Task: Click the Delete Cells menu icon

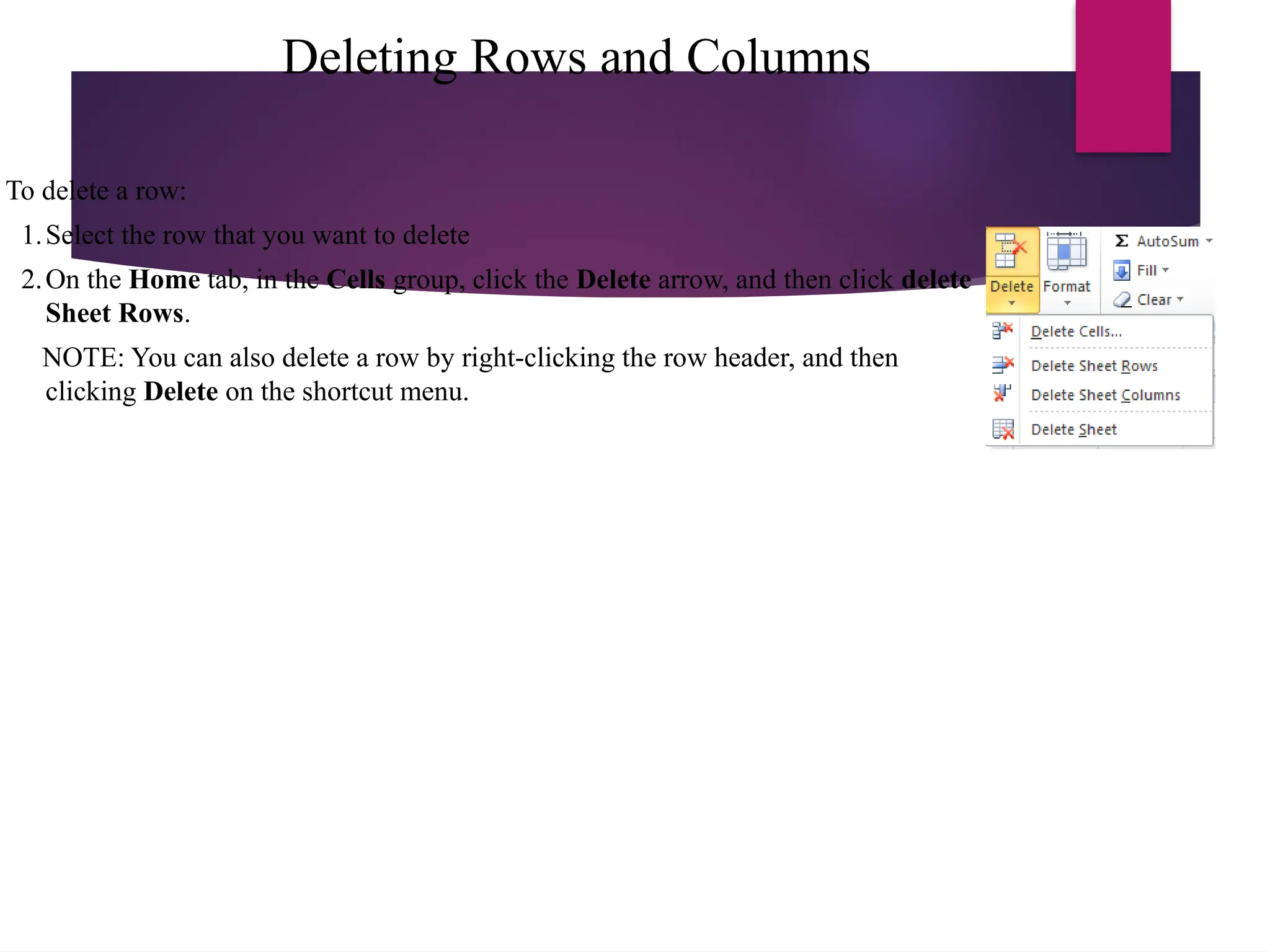Action: (1002, 331)
